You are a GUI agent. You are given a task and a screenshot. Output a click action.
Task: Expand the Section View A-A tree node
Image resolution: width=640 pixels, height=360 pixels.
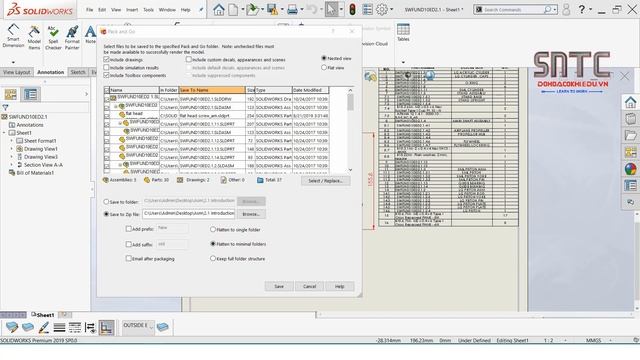point(12,165)
